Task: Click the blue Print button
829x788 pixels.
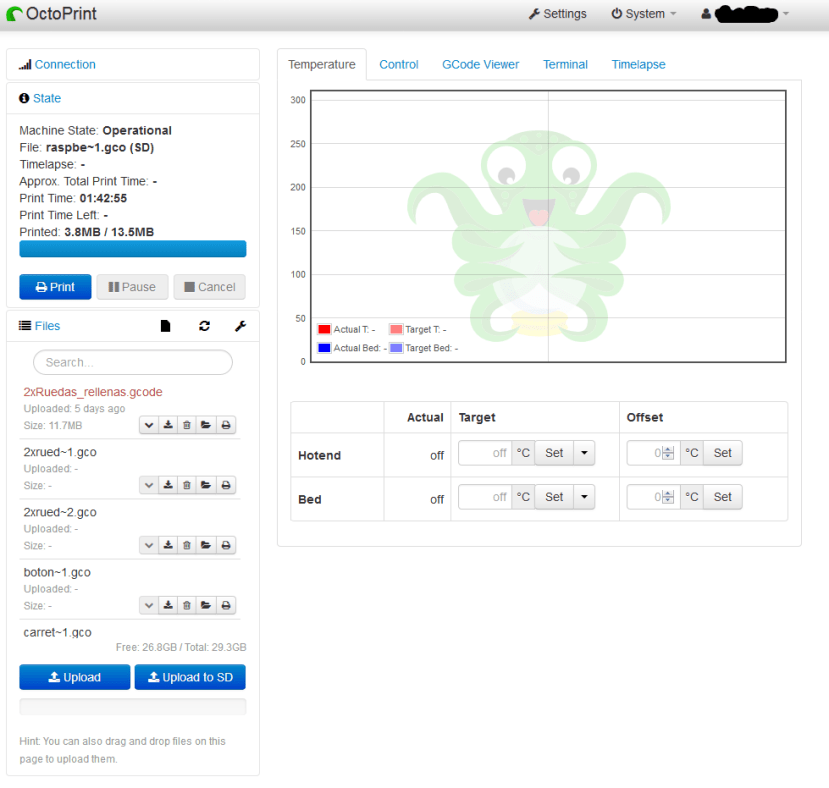Action: click(x=55, y=287)
